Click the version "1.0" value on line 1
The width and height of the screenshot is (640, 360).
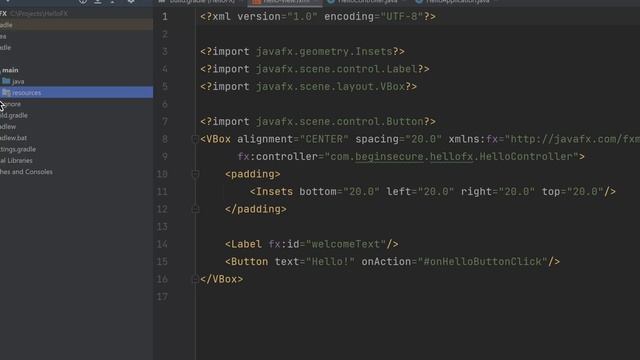[302, 17]
